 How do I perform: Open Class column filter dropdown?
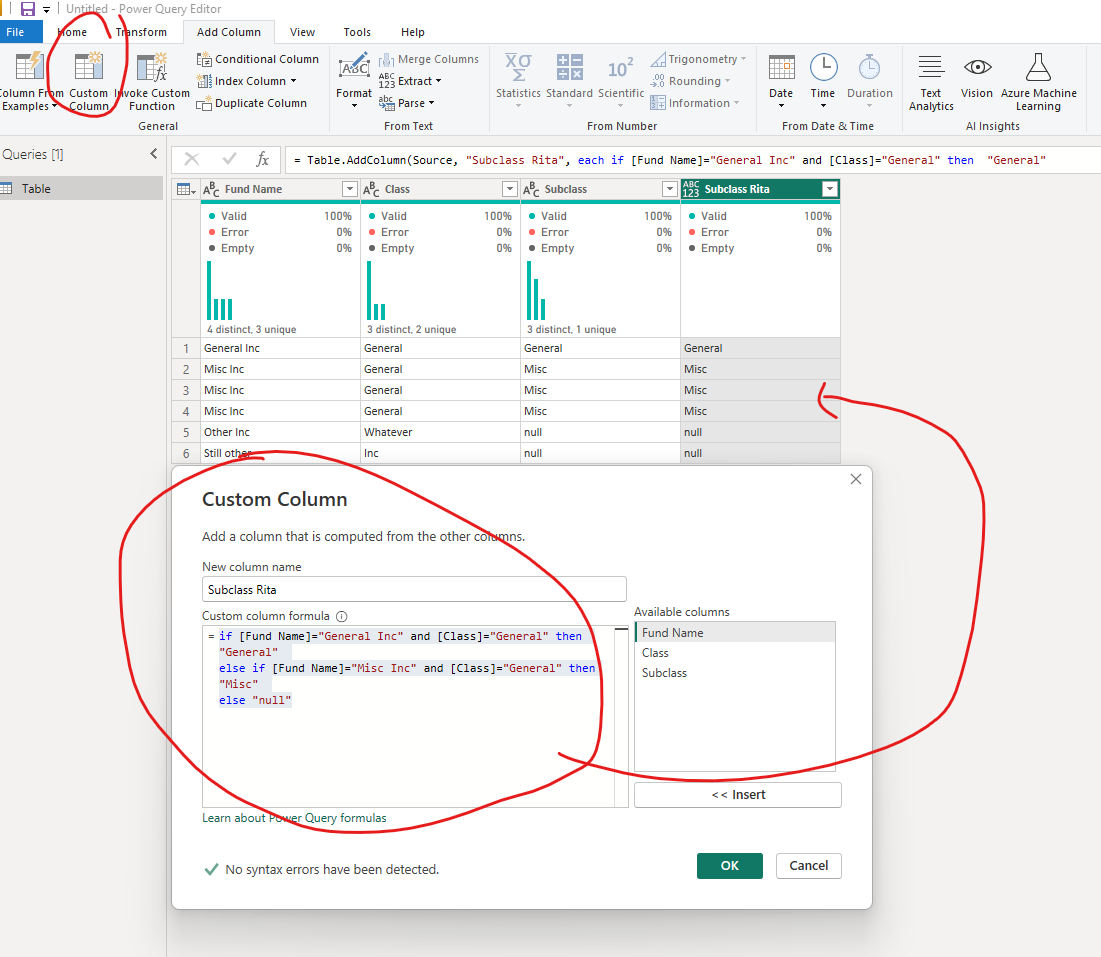510,190
